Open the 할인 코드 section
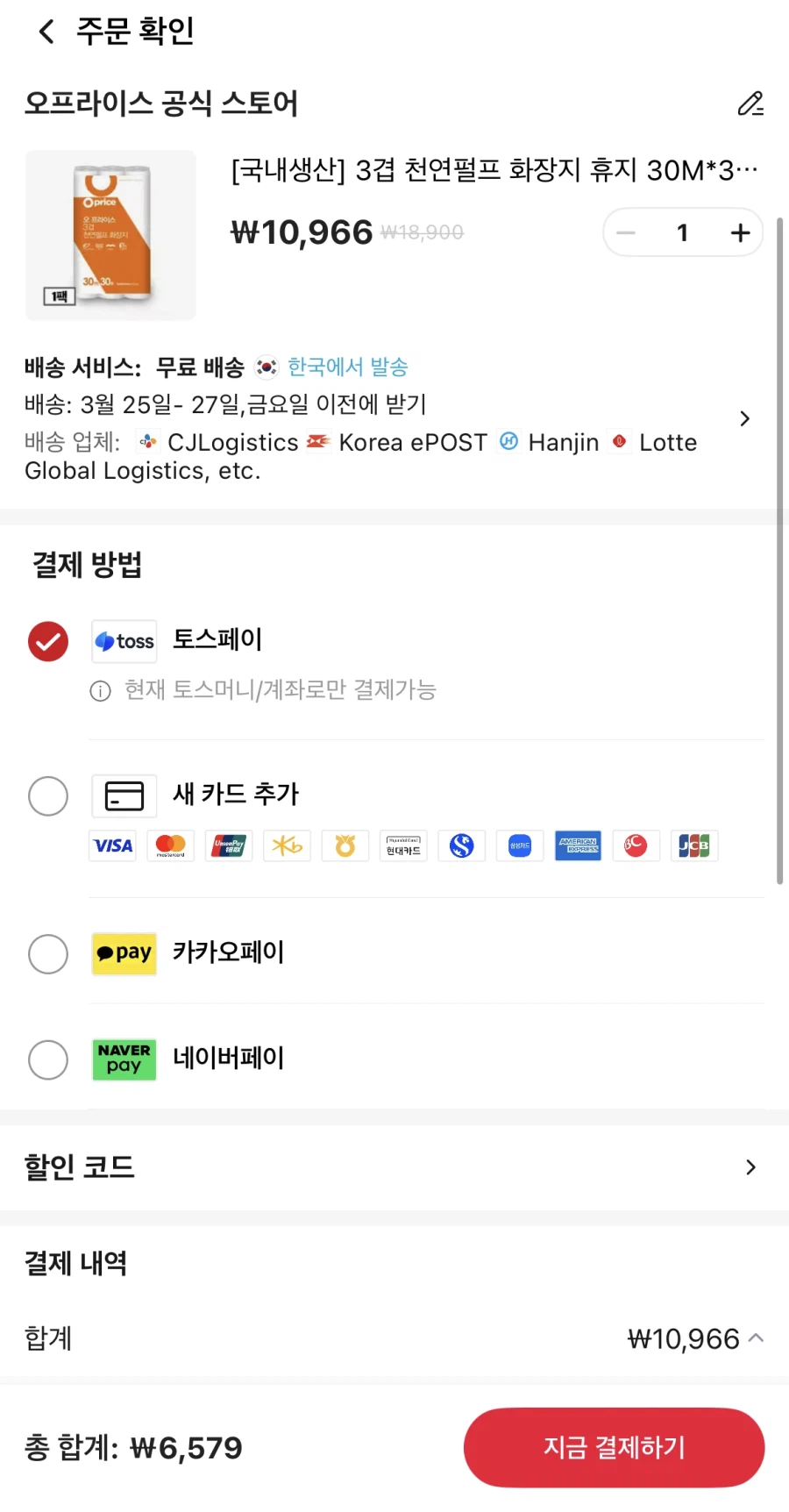 [x=750, y=1166]
